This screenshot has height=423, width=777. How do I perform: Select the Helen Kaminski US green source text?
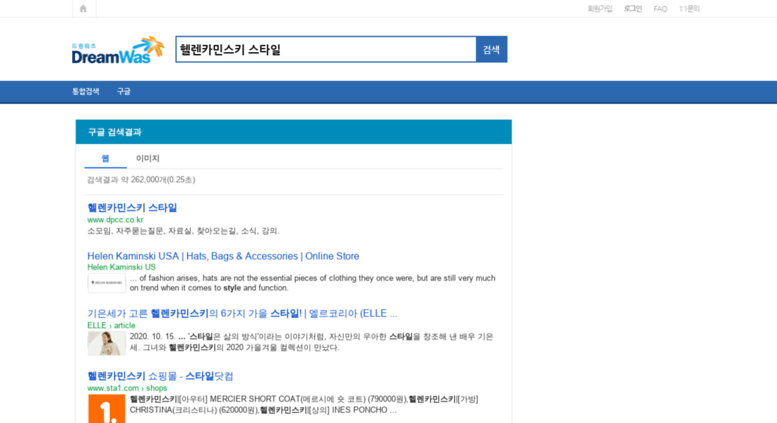121,267
